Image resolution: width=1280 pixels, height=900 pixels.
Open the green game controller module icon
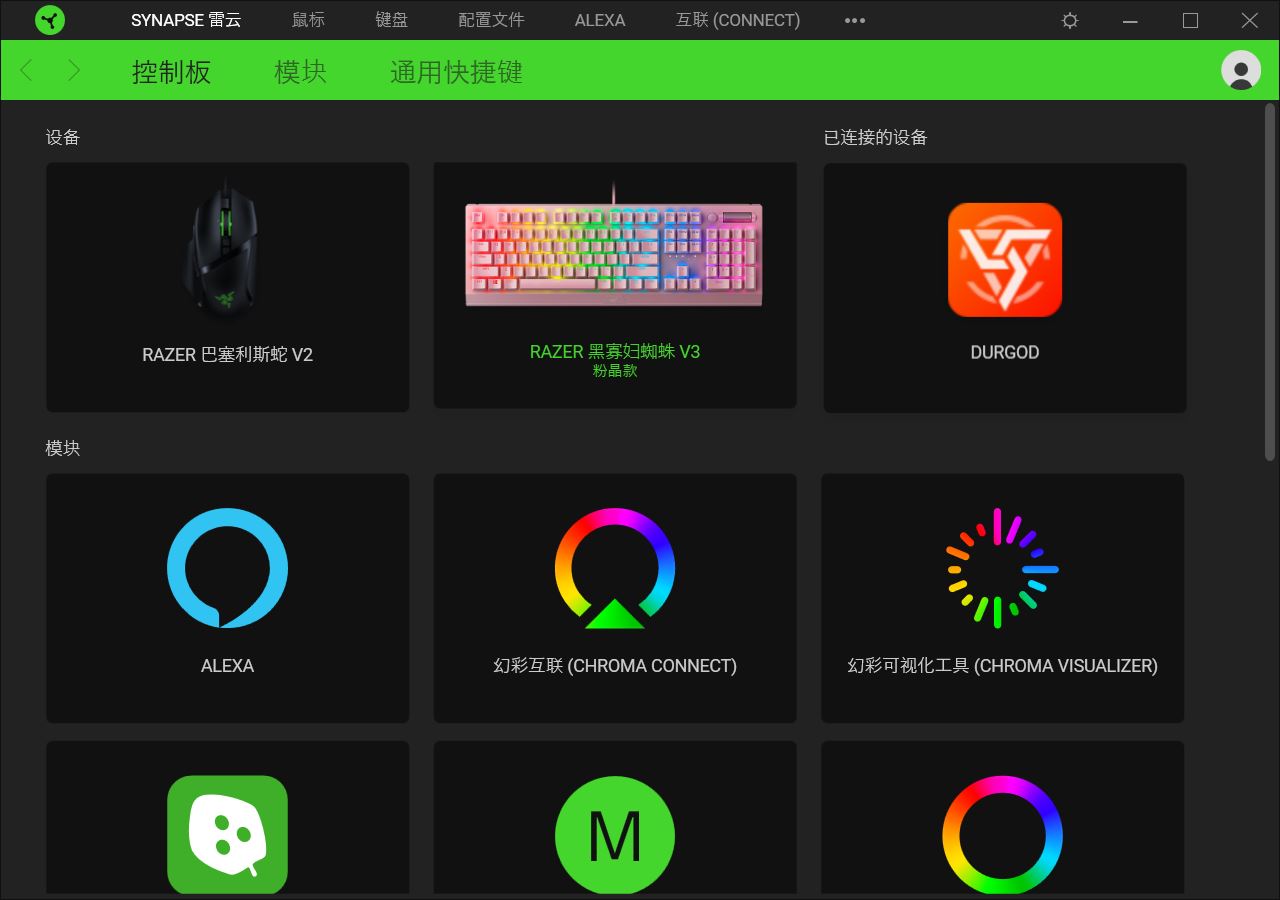[x=227, y=834]
